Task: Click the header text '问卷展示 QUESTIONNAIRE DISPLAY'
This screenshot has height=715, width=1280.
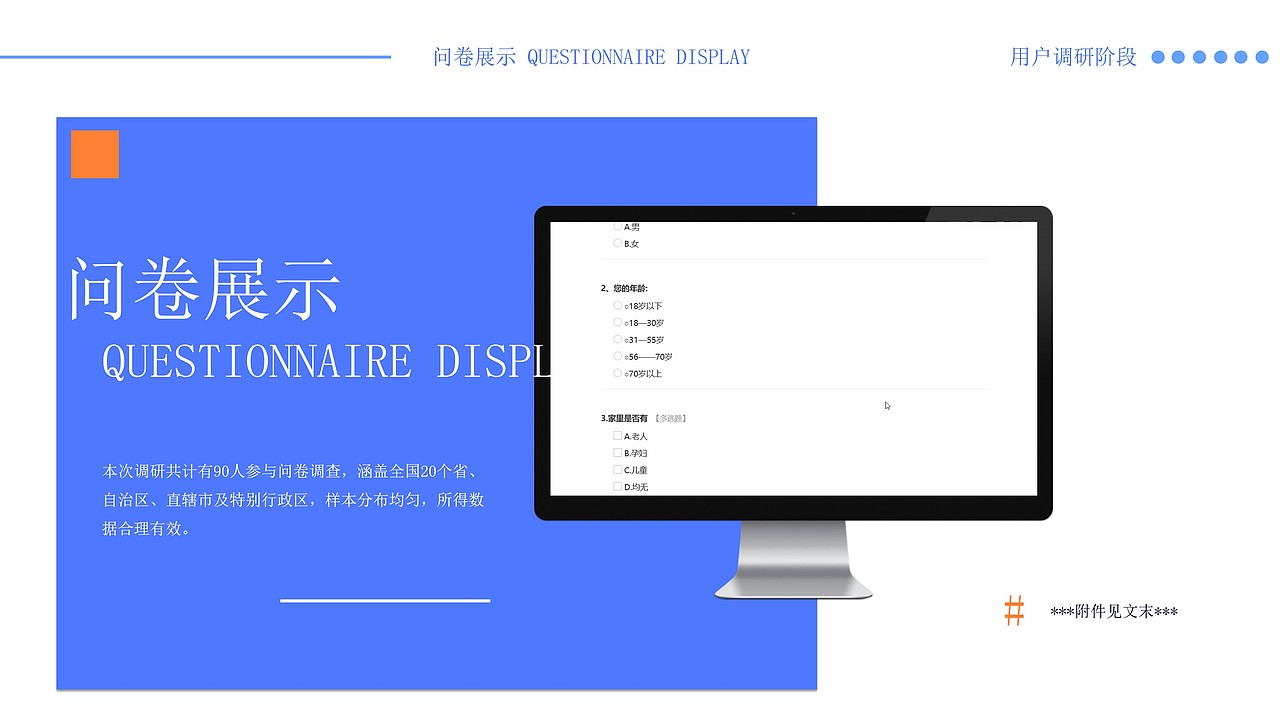Action: point(591,57)
